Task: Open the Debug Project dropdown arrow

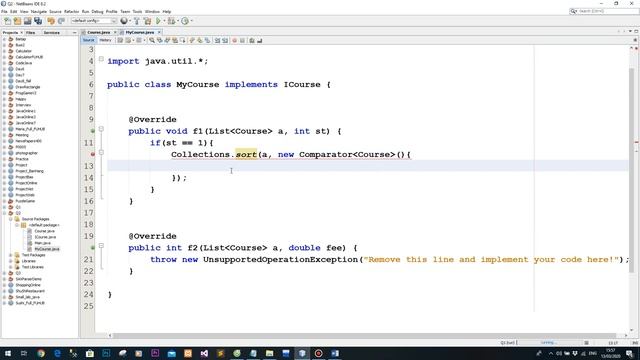Action: [178, 21]
